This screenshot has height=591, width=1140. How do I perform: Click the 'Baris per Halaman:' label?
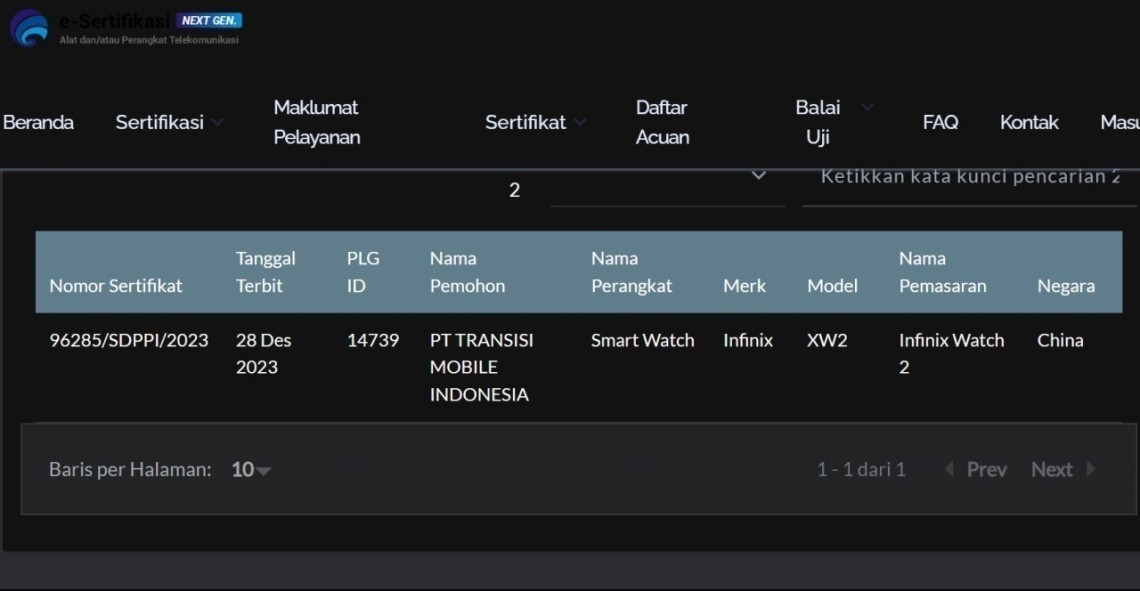pos(130,470)
